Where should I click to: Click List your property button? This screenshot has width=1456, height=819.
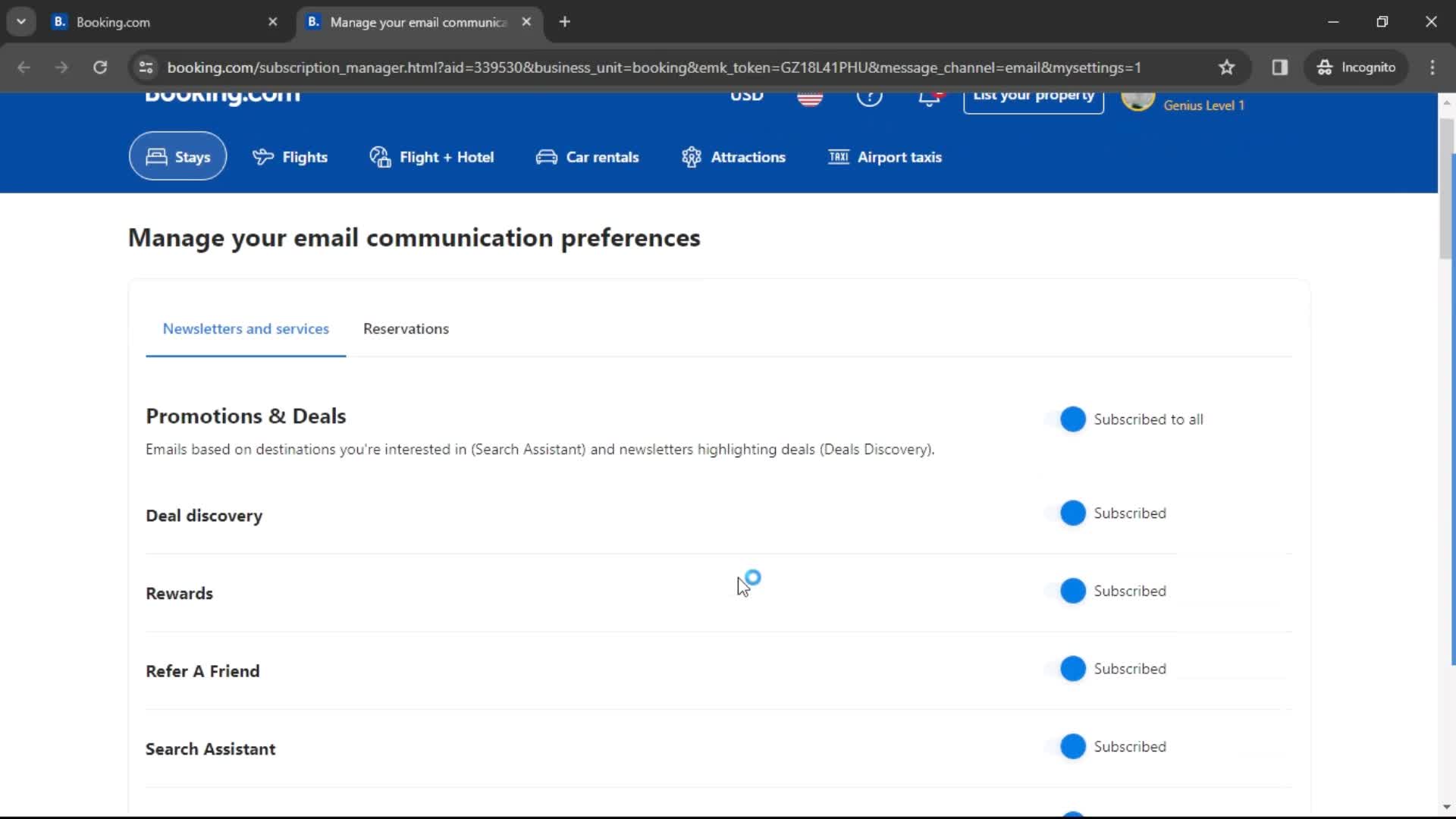pos(1034,102)
